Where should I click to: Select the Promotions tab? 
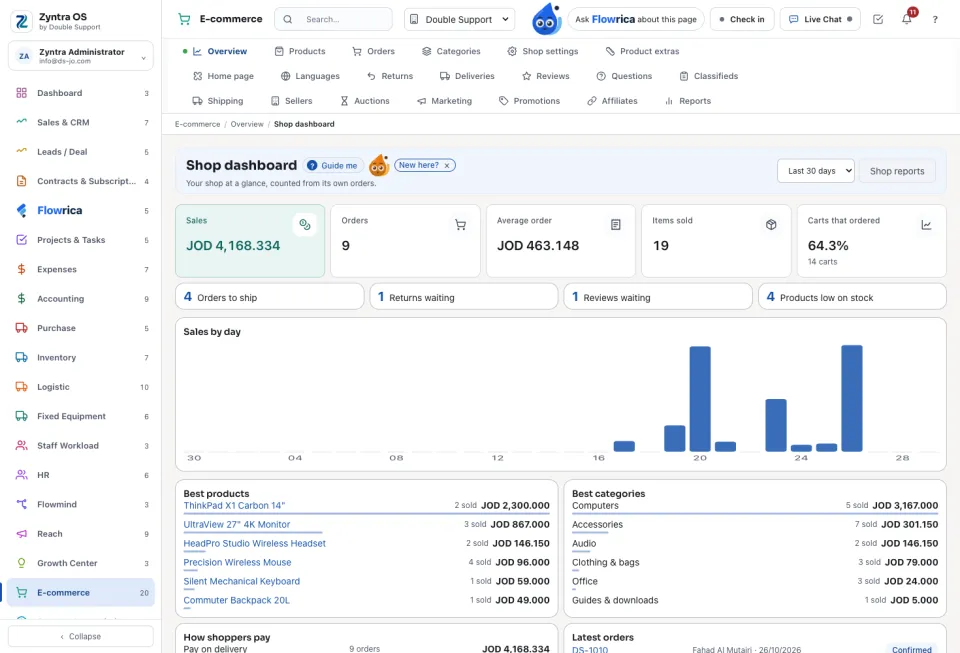529,101
